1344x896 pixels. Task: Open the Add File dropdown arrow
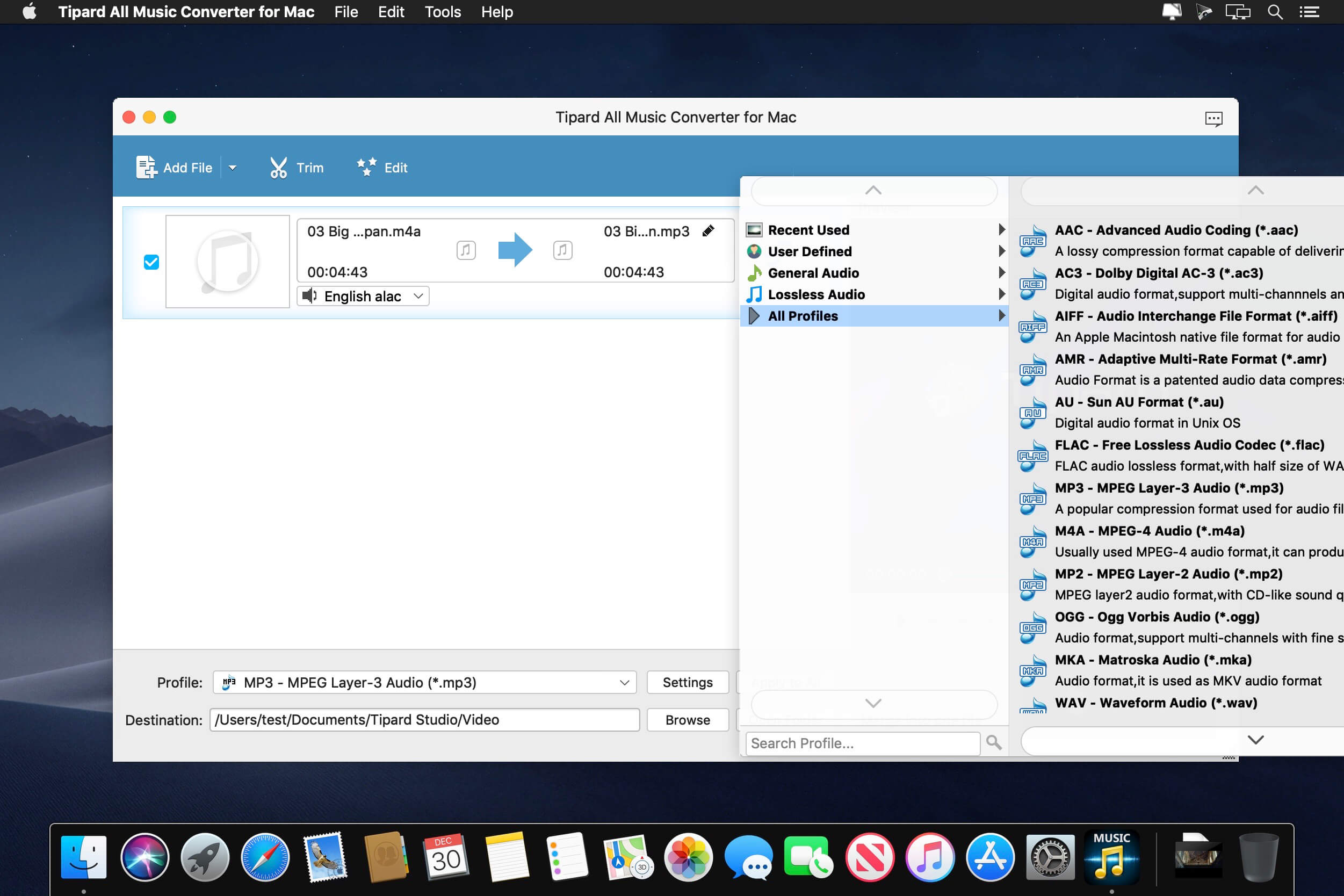233,168
